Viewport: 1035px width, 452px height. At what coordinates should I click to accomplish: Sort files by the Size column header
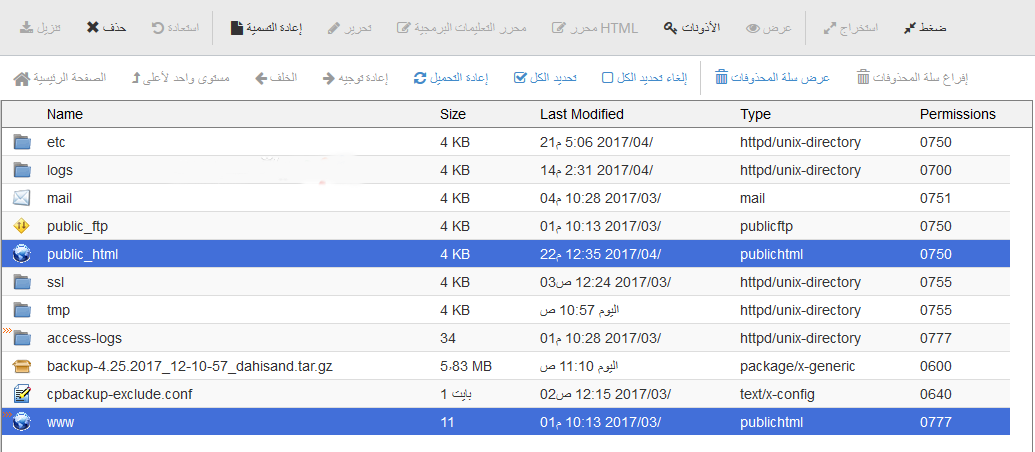[453, 114]
